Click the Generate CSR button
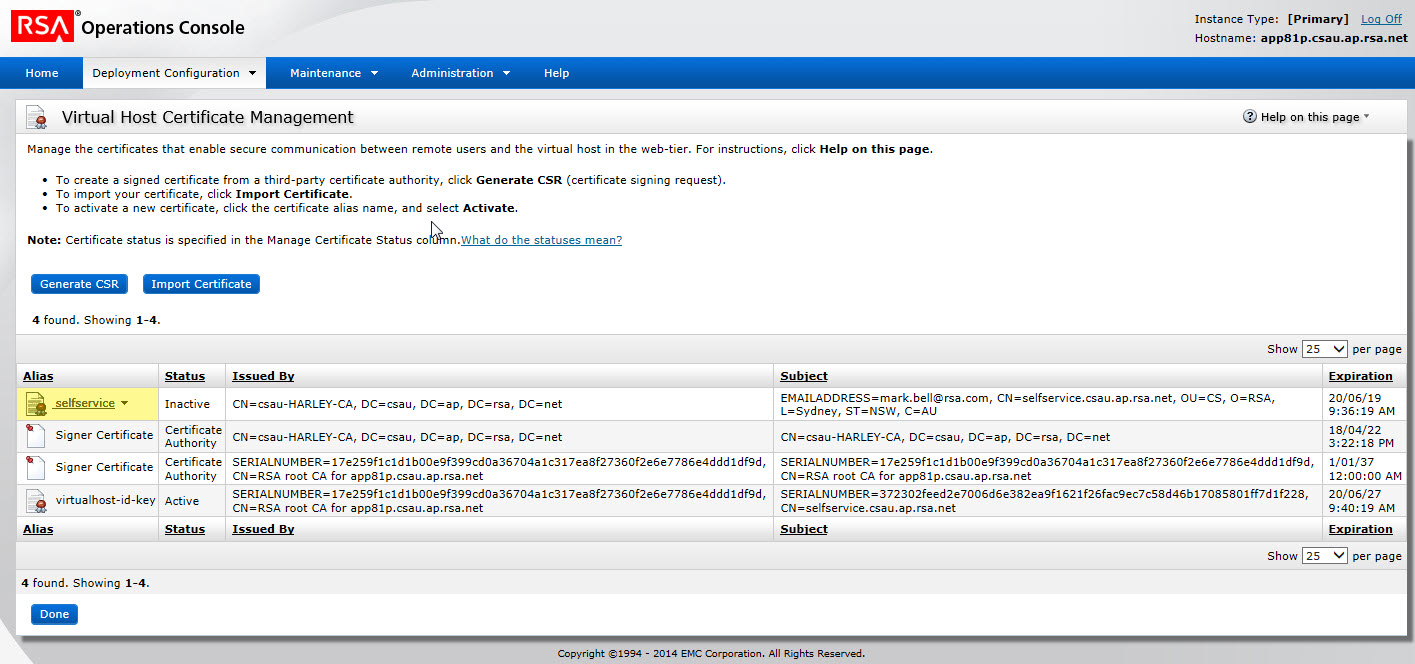Screen dimensions: 1415x664 [79, 284]
